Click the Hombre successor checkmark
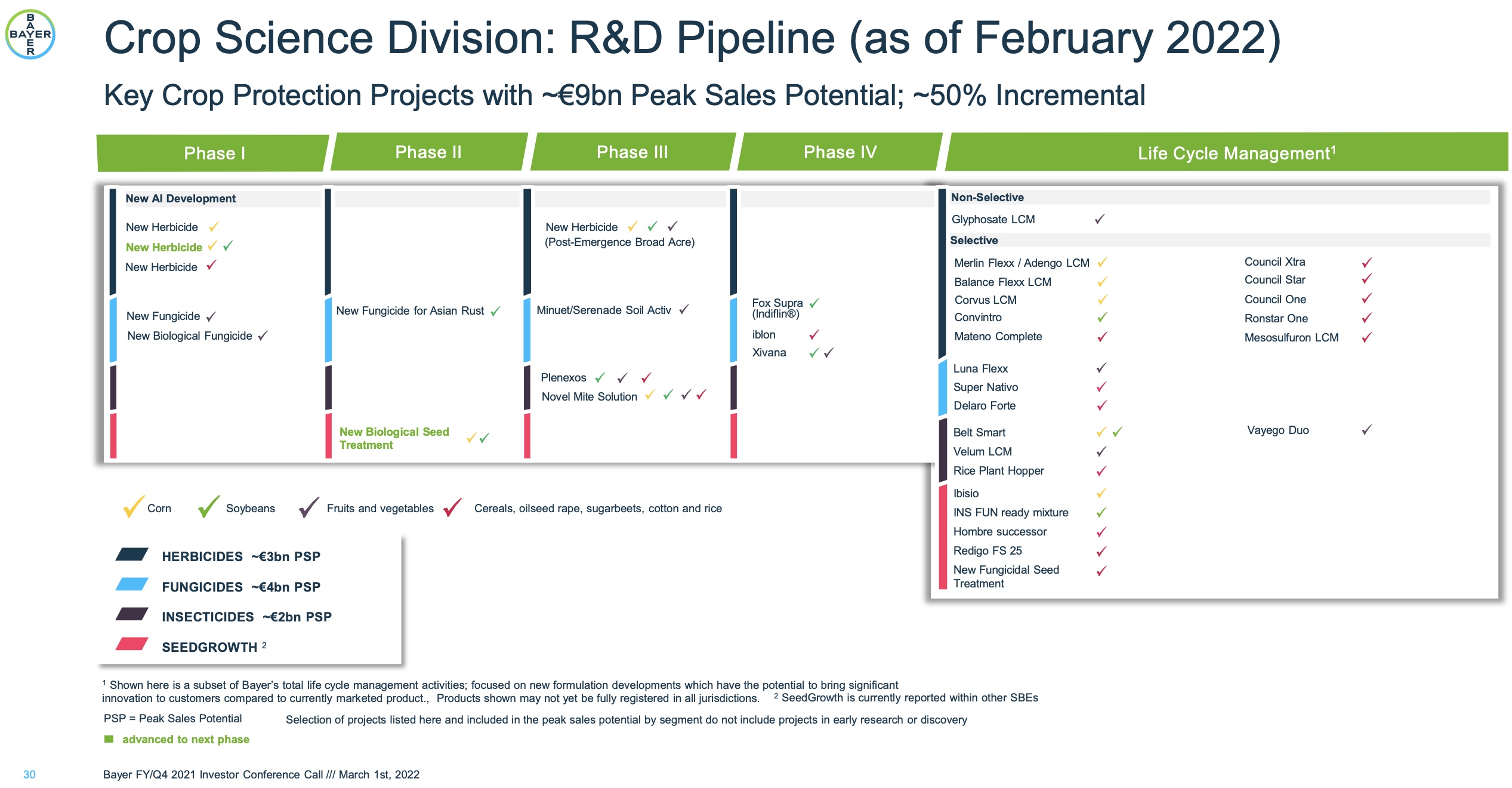This screenshot has width=1512, height=788. tap(1101, 531)
